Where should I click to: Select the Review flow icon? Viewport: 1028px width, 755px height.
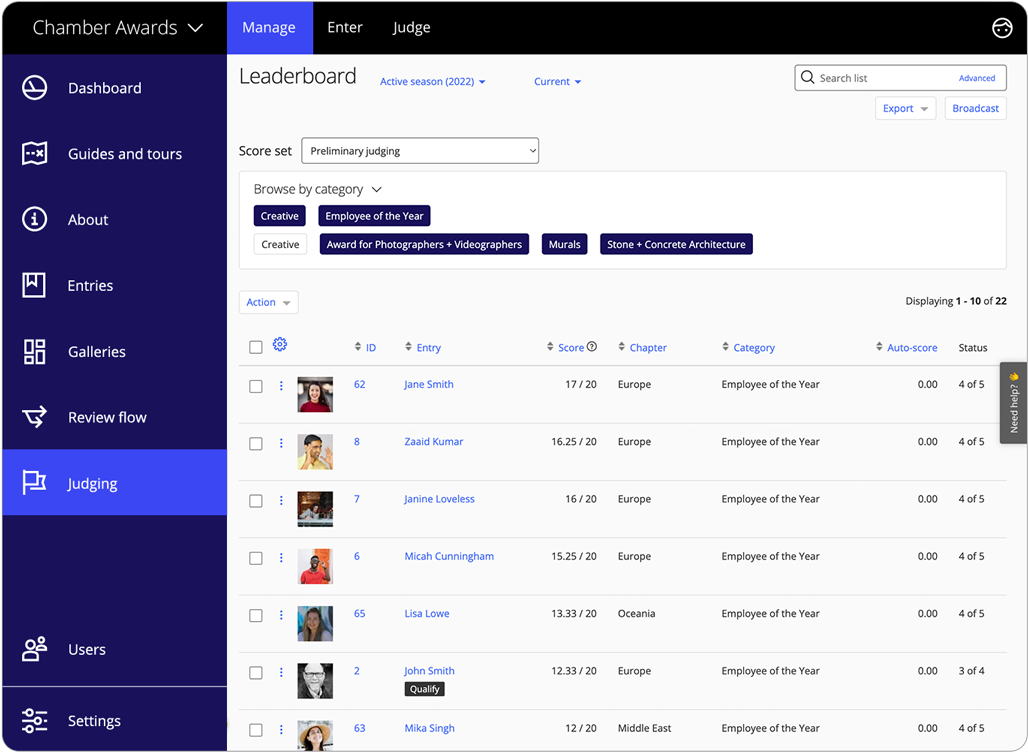(x=33, y=417)
